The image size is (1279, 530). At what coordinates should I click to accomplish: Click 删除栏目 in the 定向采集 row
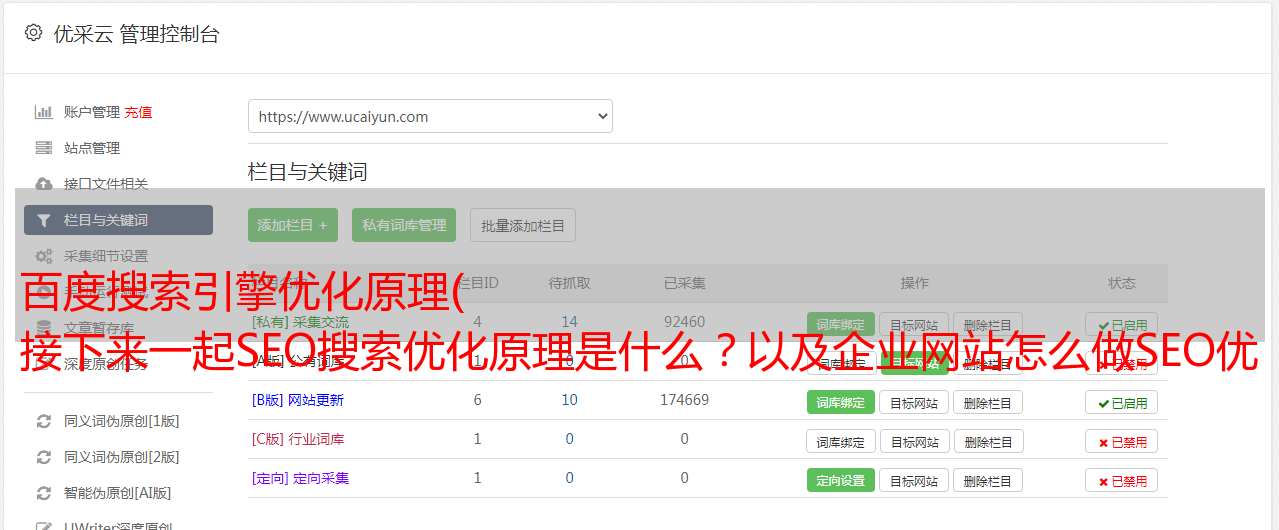pyautogui.click(x=988, y=480)
